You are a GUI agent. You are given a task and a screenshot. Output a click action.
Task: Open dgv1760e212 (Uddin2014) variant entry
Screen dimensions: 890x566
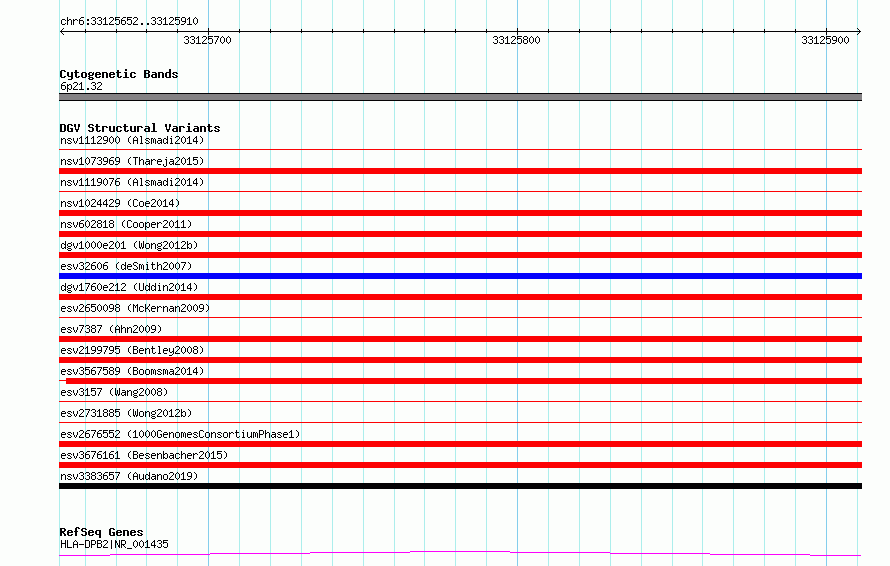pyautogui.click(x=129, y=287)
